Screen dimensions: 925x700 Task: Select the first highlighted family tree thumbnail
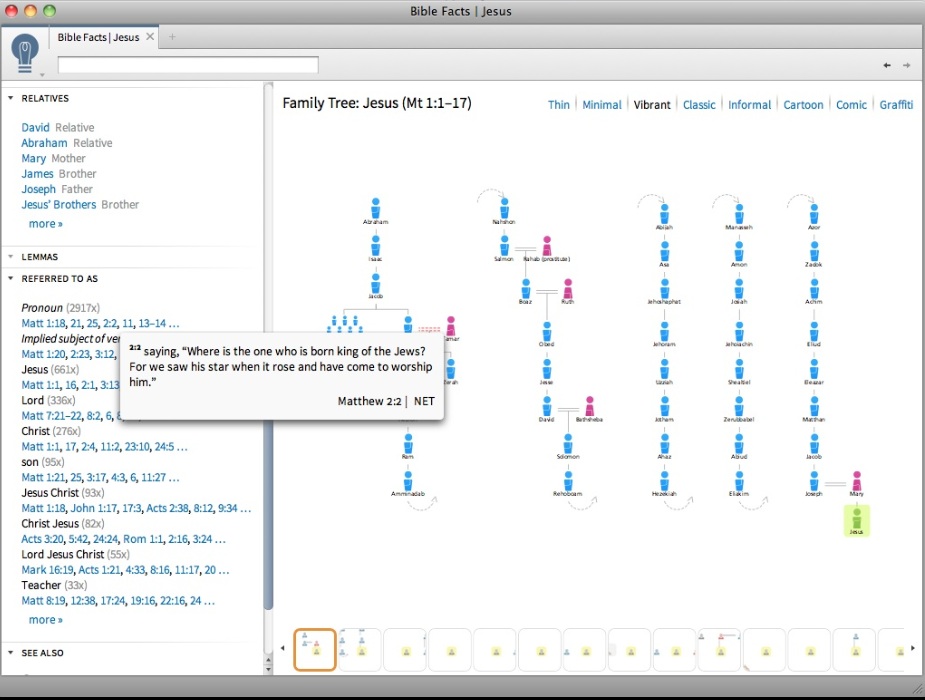(314, 649)
